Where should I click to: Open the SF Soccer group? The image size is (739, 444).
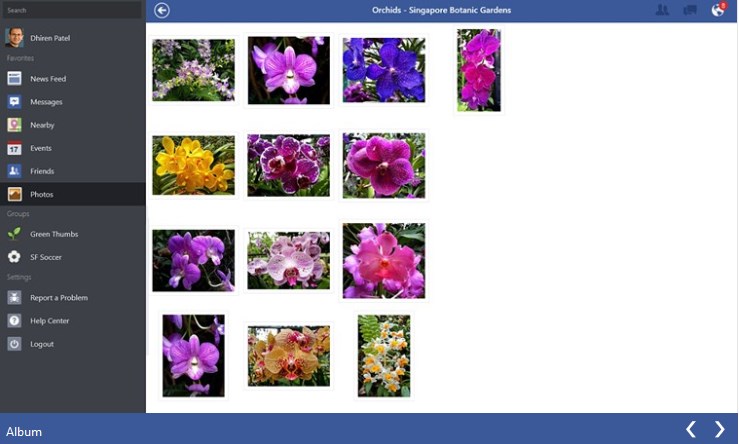(x=46, y=257)
